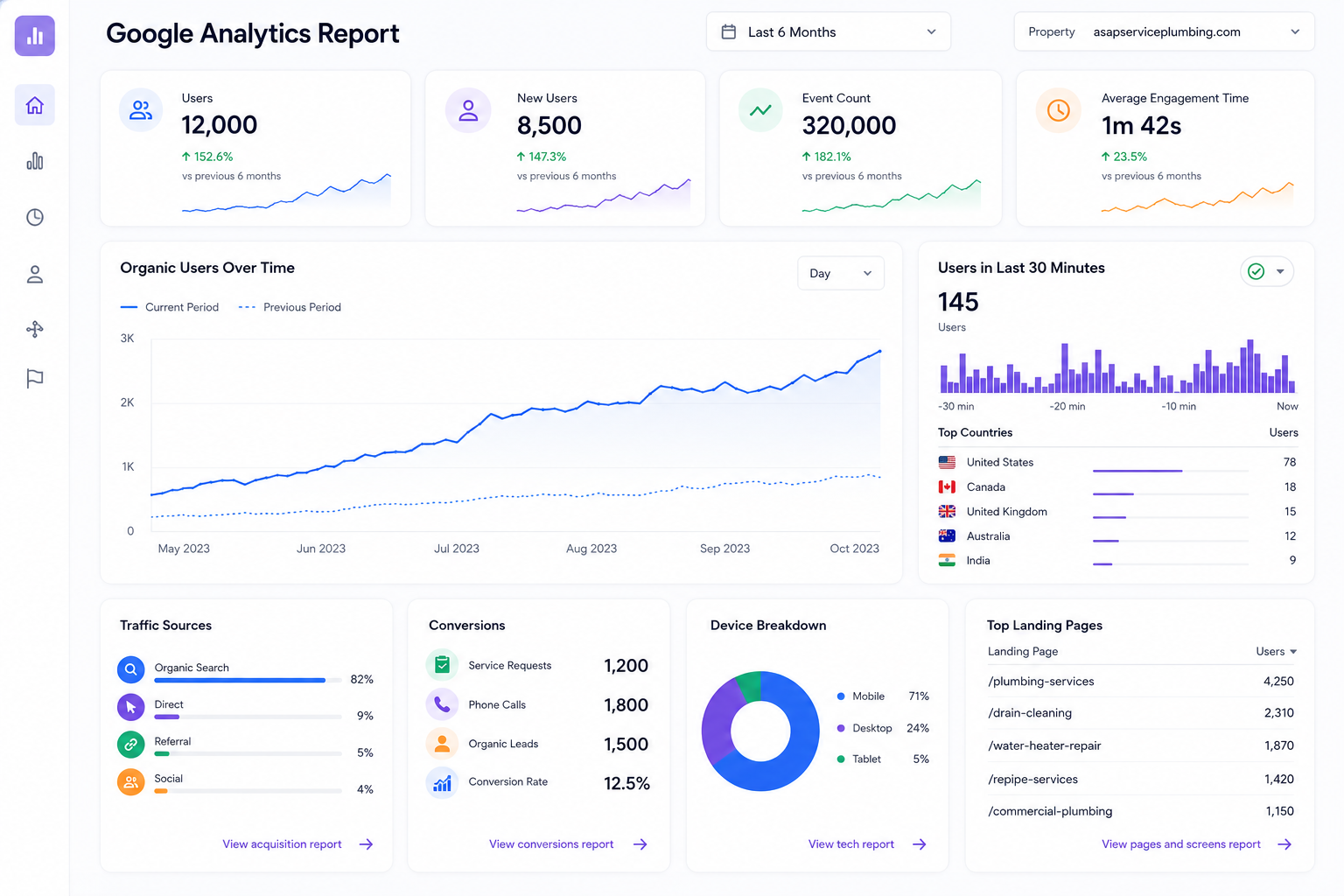Click the Australia flag icon
The width and height of the screenshot is (1344, 896).
pos(947,535)
